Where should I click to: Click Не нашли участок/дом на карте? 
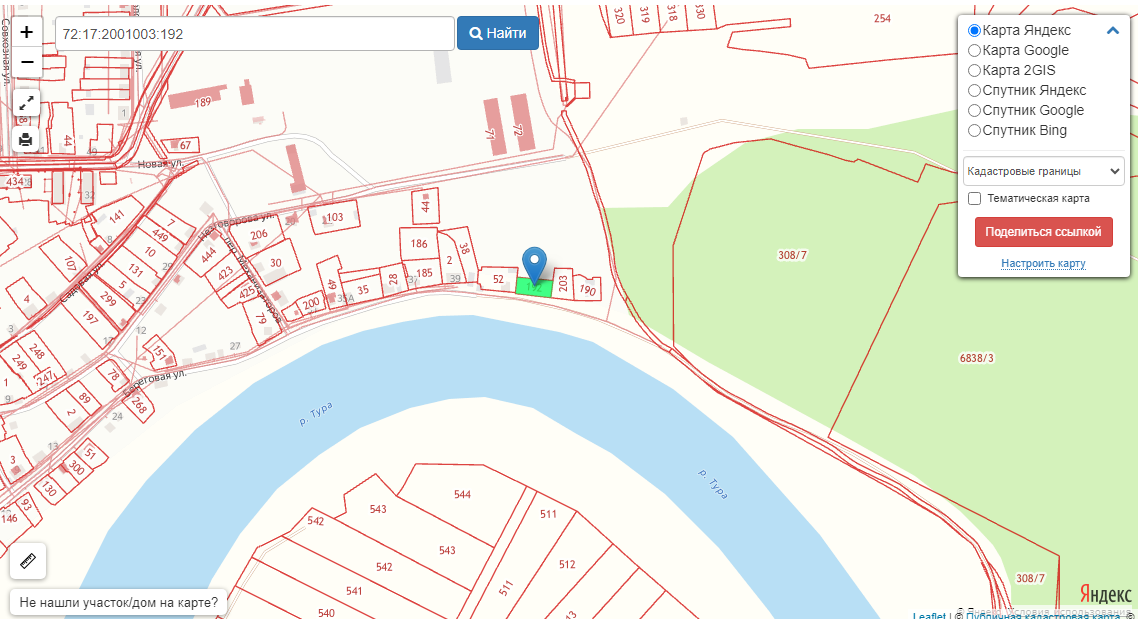tap(118, 602)
